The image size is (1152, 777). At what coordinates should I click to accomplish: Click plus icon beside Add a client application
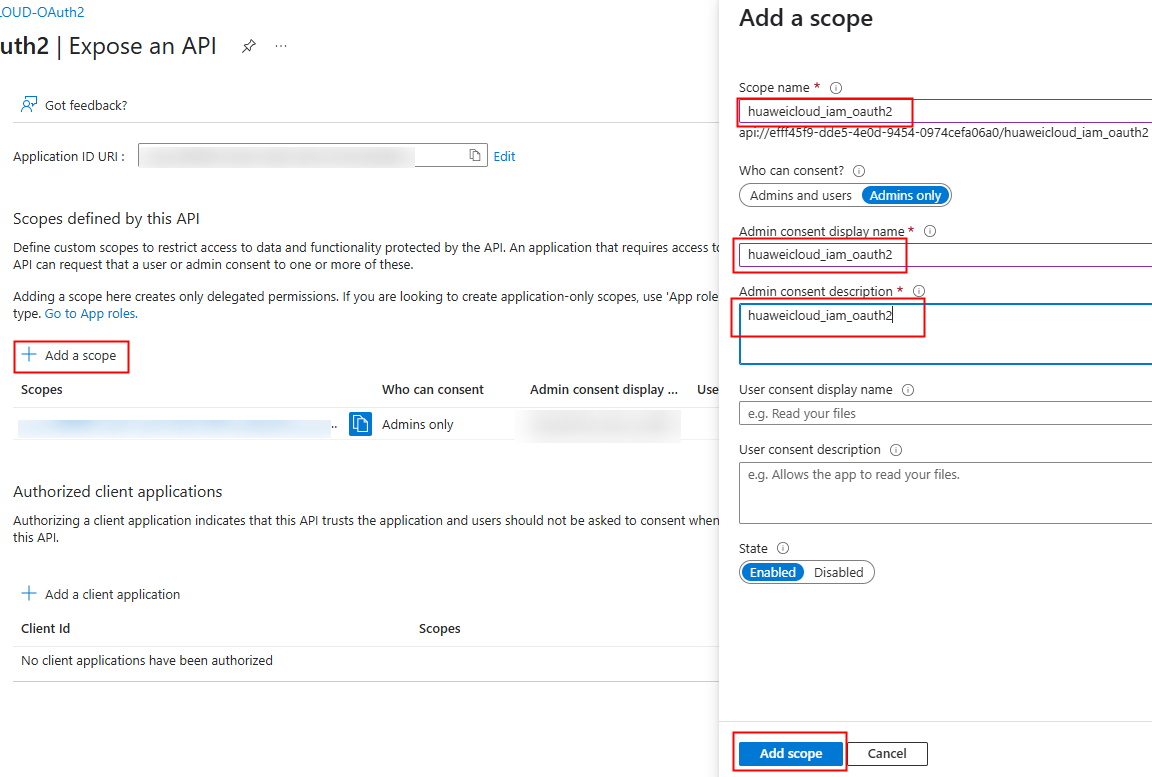[29, 593]
